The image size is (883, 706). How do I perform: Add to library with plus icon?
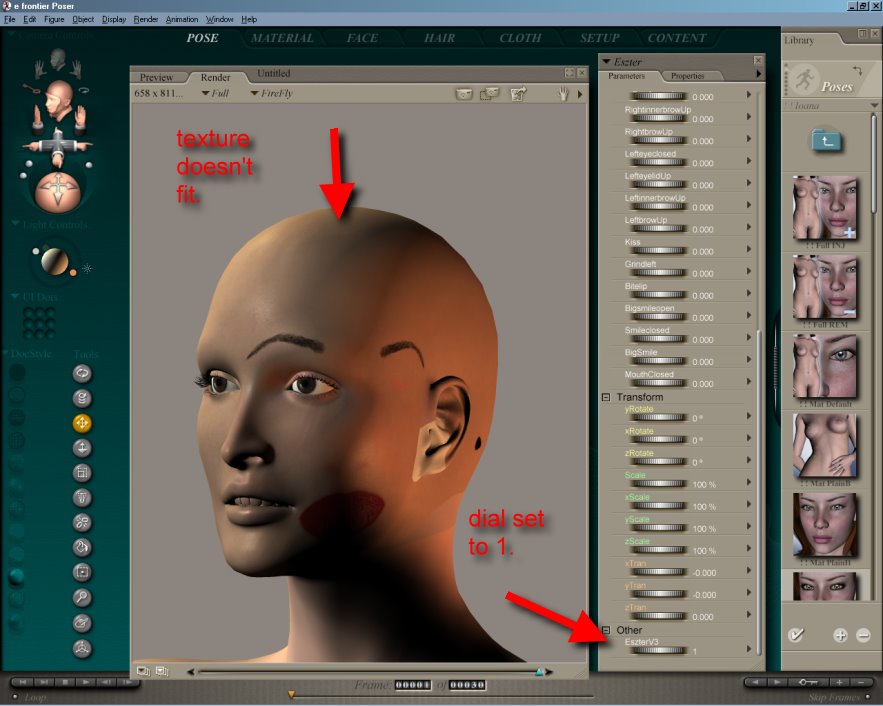coord(840,635)
